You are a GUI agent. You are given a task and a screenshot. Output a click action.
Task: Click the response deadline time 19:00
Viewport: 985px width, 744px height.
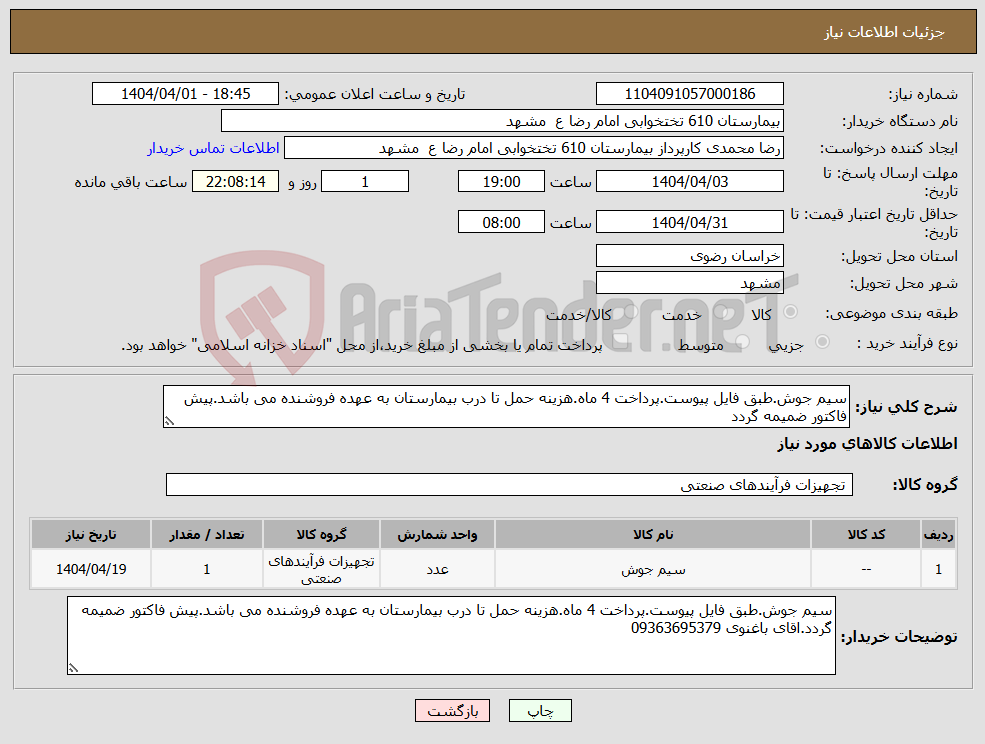501,182
